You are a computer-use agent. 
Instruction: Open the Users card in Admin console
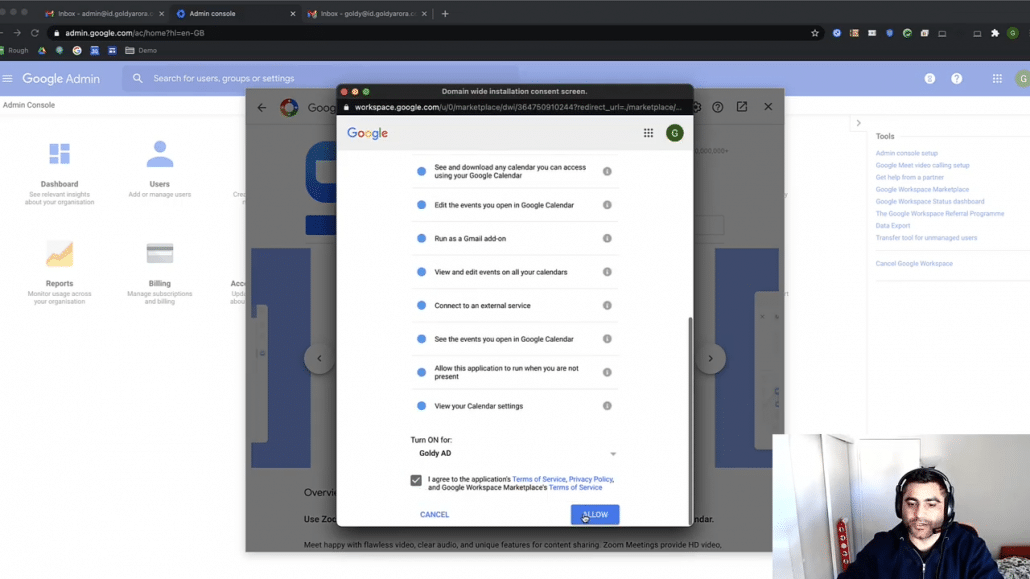coord(160,169)
